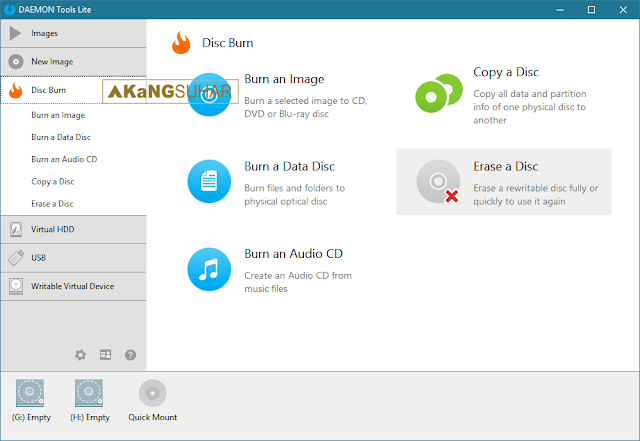640x441 pixels.
Task: Open the USB section
Action: click(73, 258)
